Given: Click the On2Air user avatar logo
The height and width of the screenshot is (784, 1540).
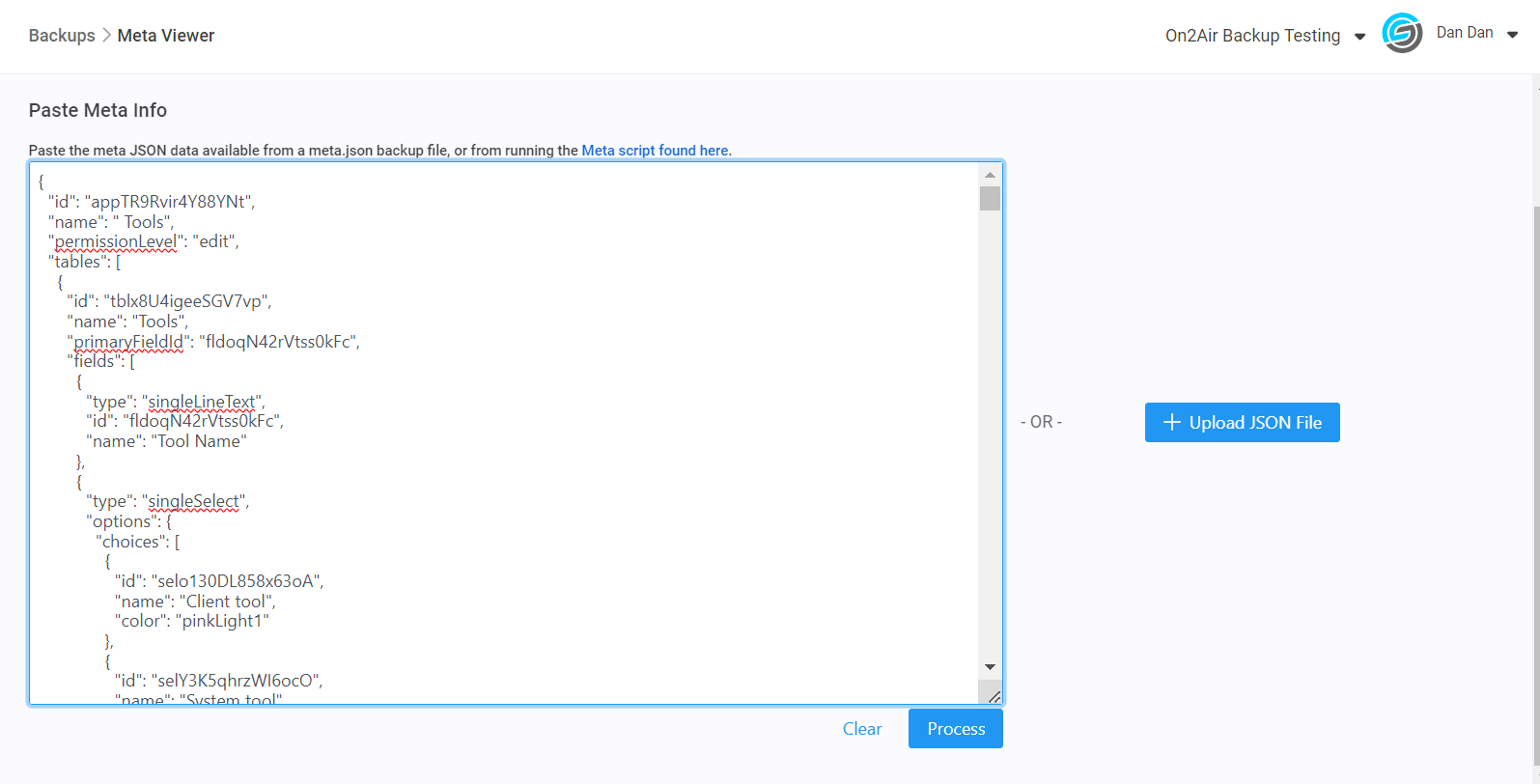Looking at the screenshot, I should 1401,34.
